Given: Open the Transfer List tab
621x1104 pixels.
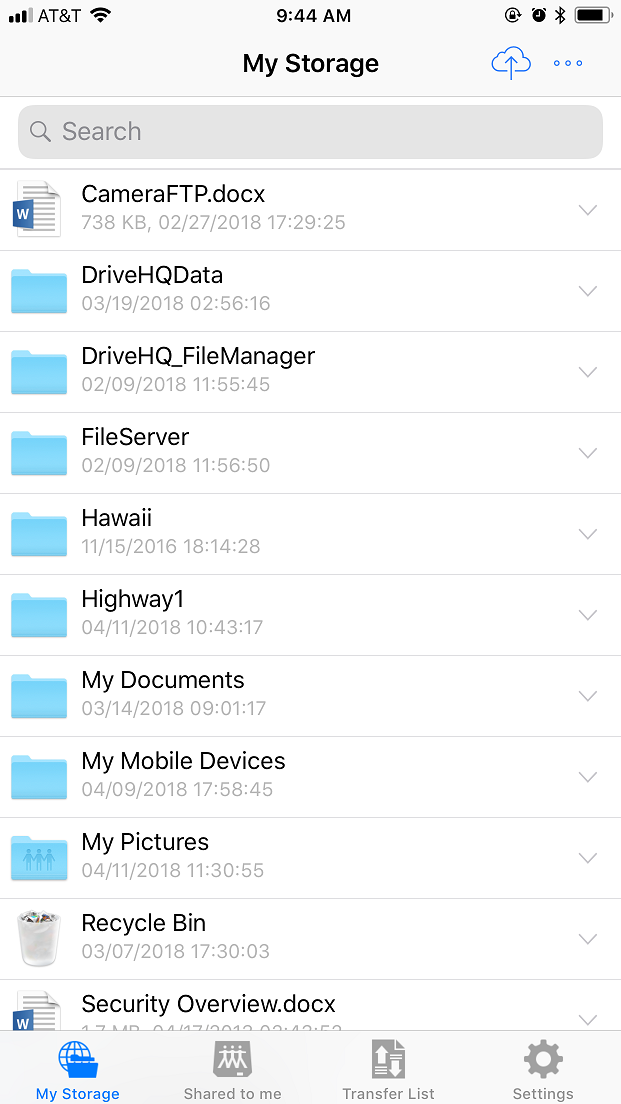Looking at the screenshot, I should [x=388, y=1068].
